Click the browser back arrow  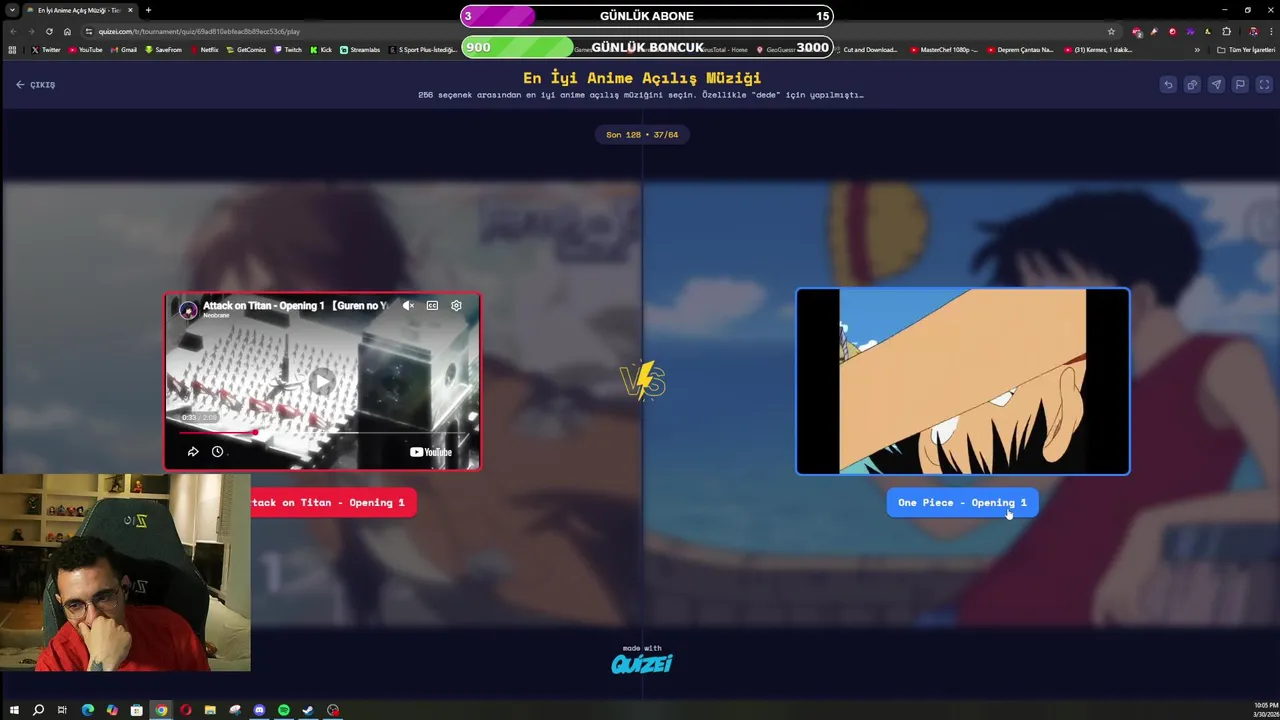pyautogui.click(x=13, y=31)
